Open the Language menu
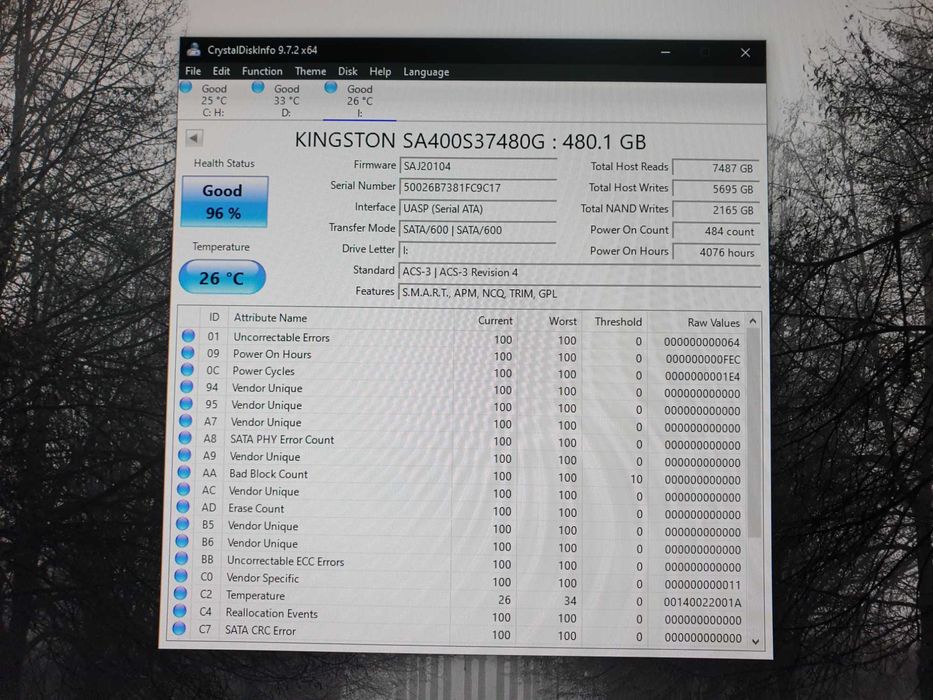933x700 pixels. 426,72
